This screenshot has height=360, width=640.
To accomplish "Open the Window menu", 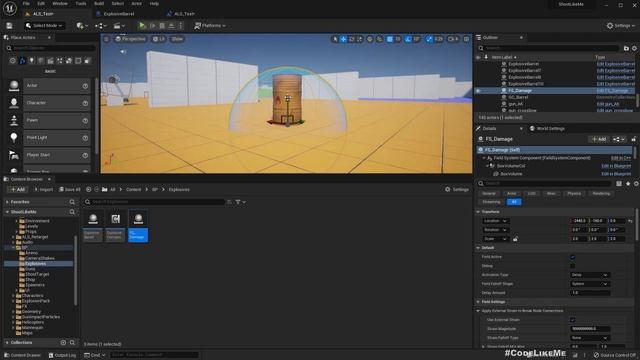I will tap(60, 4).
